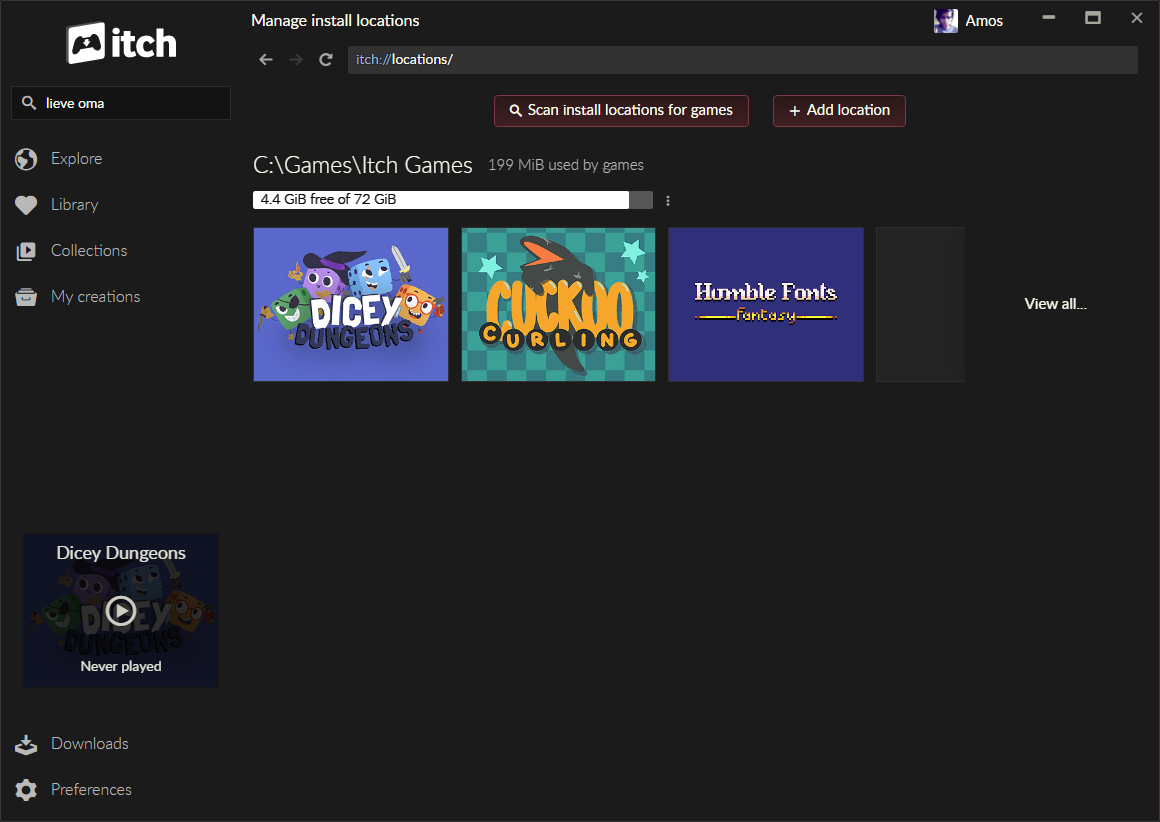This screenshot has height=822, width=1160.
Task: Open the three-dot menu for install location
Action: [x=668, y=201]
